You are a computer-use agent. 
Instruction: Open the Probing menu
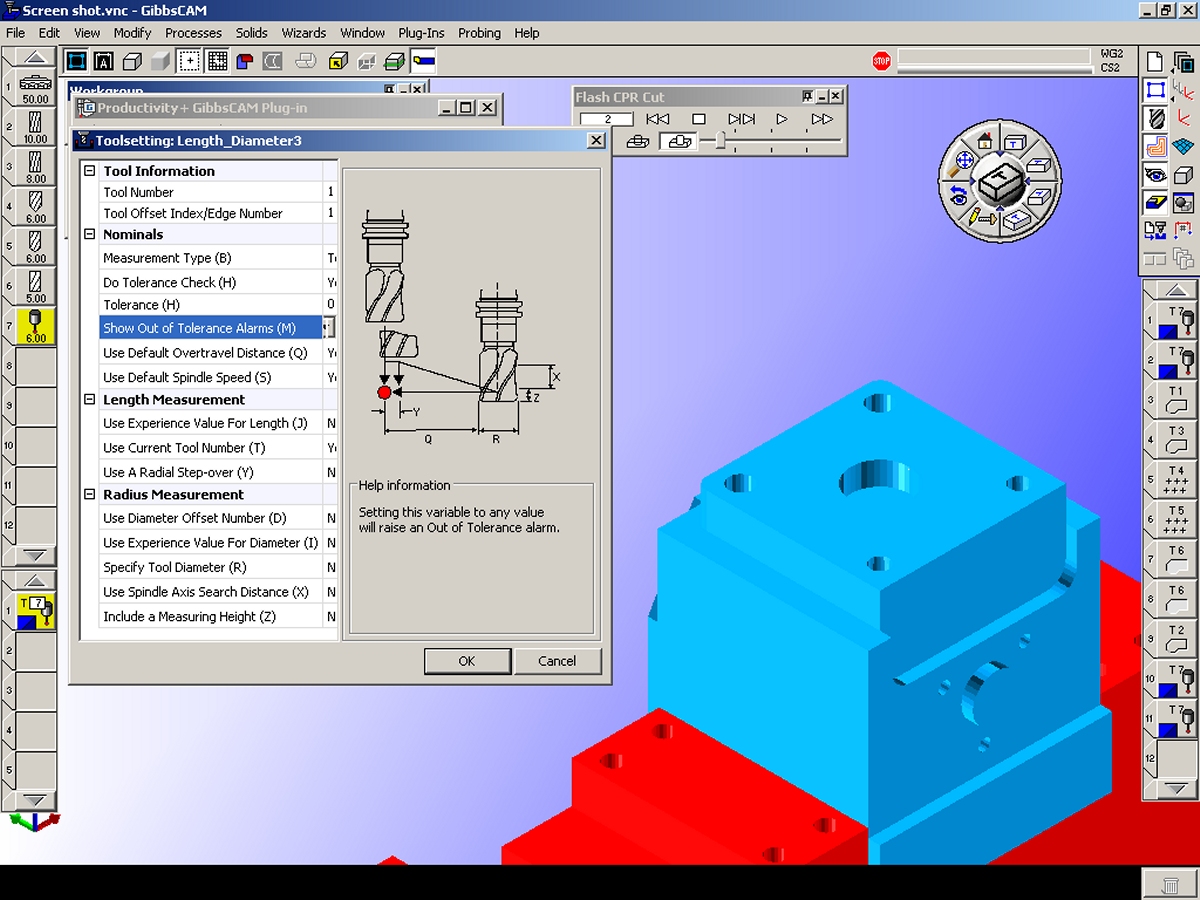tap(479, 33)
